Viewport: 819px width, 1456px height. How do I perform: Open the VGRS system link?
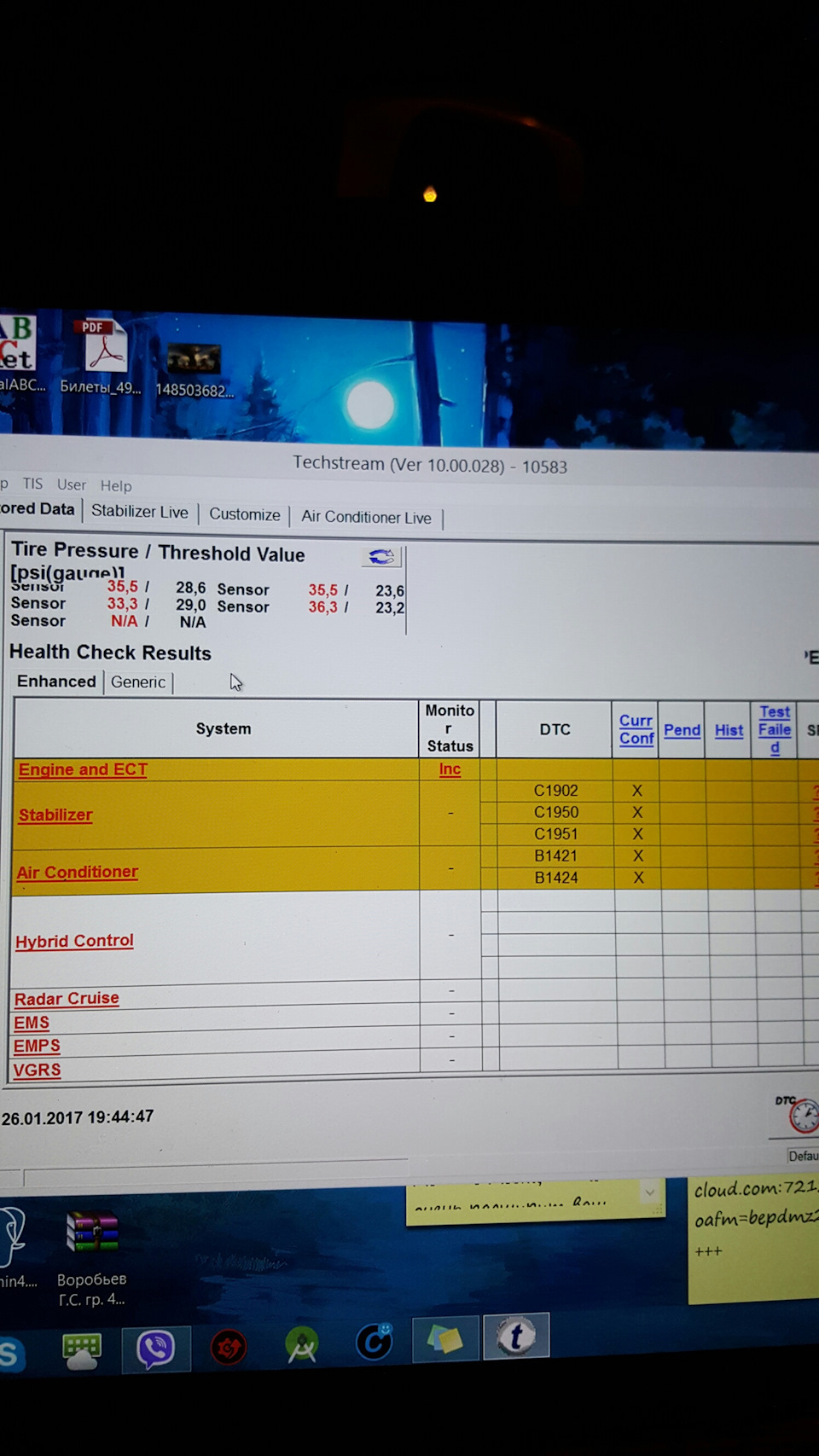[37, 1069]
